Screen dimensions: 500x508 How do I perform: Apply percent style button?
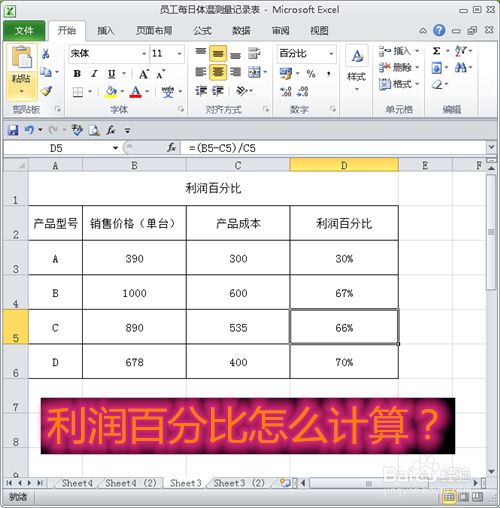[x=311, y=74]
